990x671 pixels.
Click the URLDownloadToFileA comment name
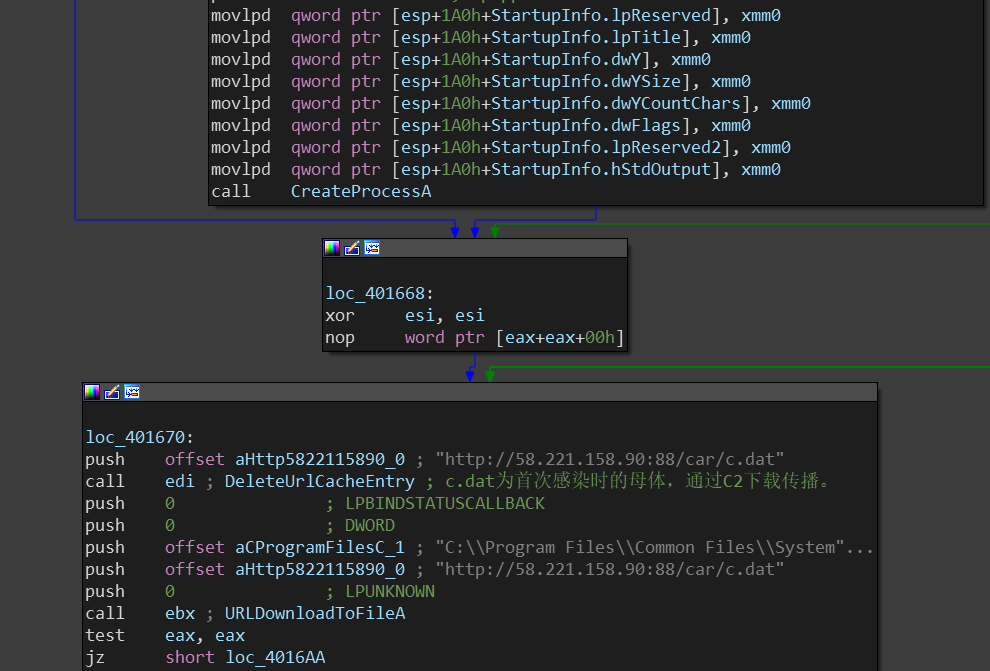point(315,614)
